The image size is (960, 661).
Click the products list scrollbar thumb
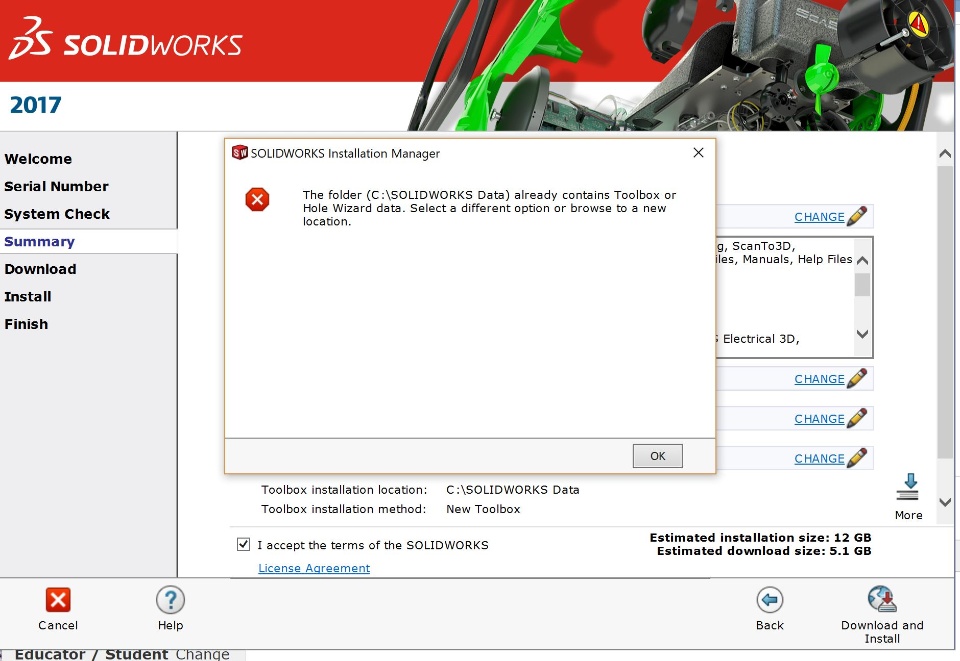point(863,285)
